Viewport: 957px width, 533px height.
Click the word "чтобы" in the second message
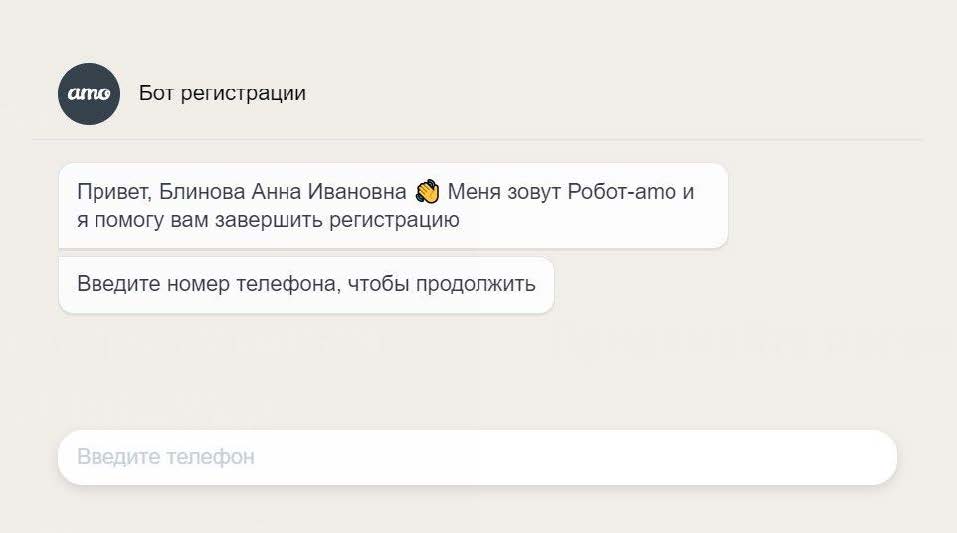pos(373,284)
